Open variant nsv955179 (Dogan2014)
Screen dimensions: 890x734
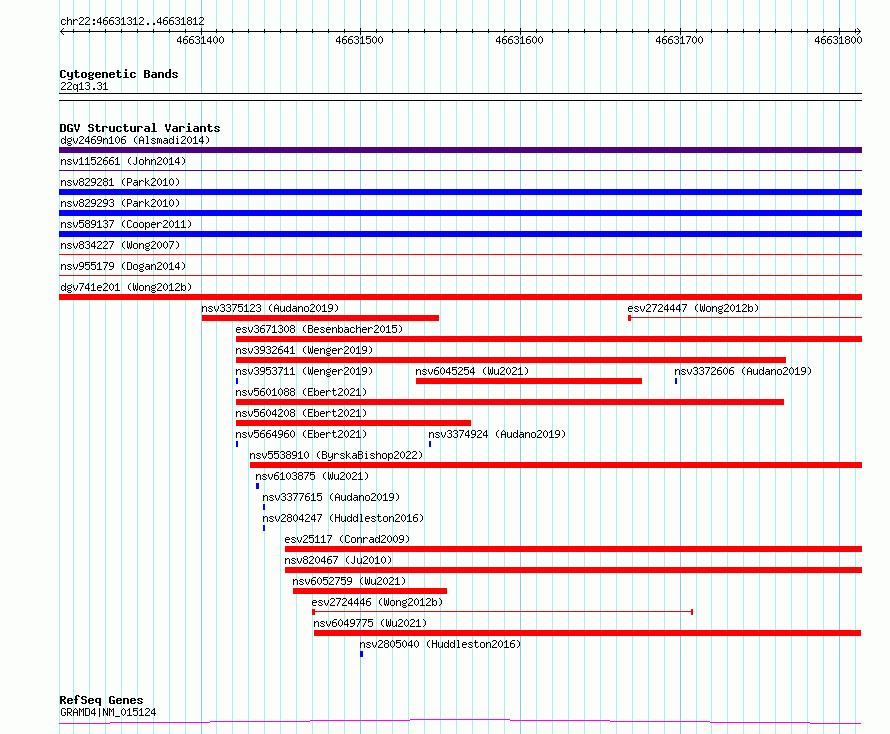tap(123, 266)
